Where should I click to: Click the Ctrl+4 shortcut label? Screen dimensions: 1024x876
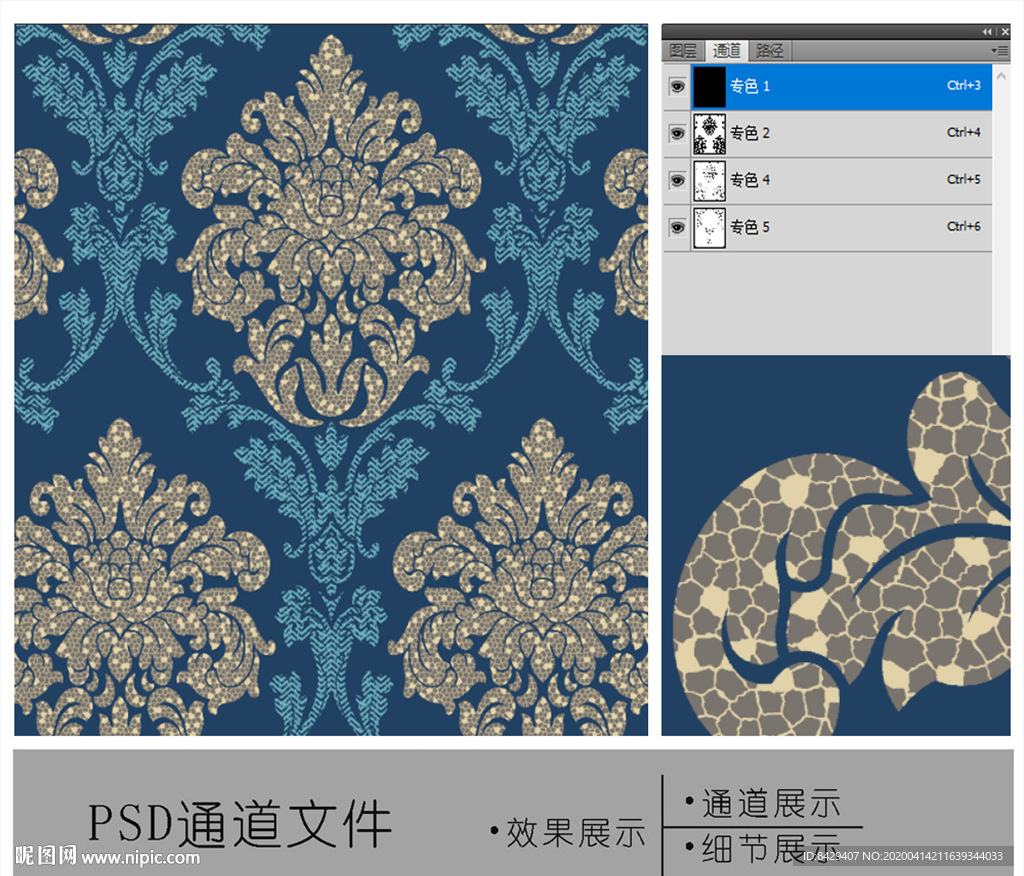pyautogui.click(x=964, y=132)
